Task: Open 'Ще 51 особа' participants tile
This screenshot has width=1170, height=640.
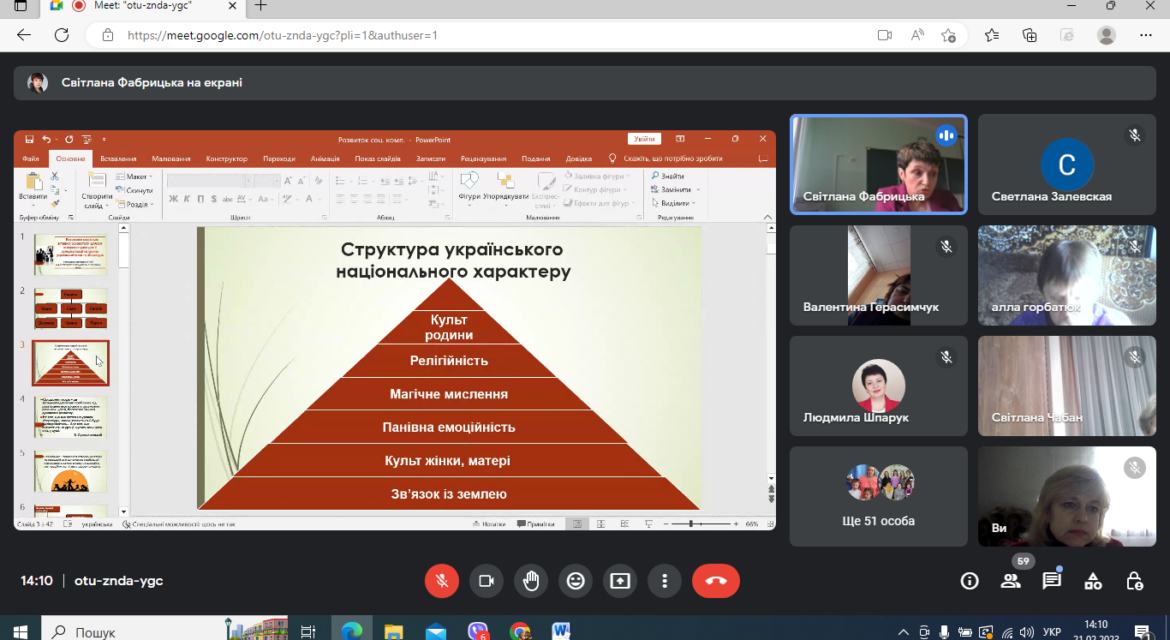Action: [x=878, y=496]
